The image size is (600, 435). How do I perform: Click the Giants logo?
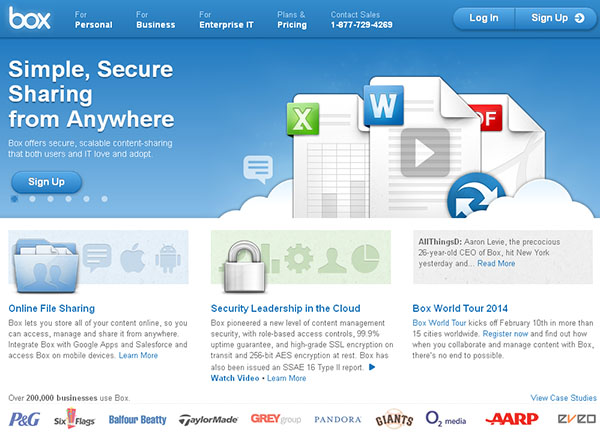pyautogui.click(x=394, y=419)
